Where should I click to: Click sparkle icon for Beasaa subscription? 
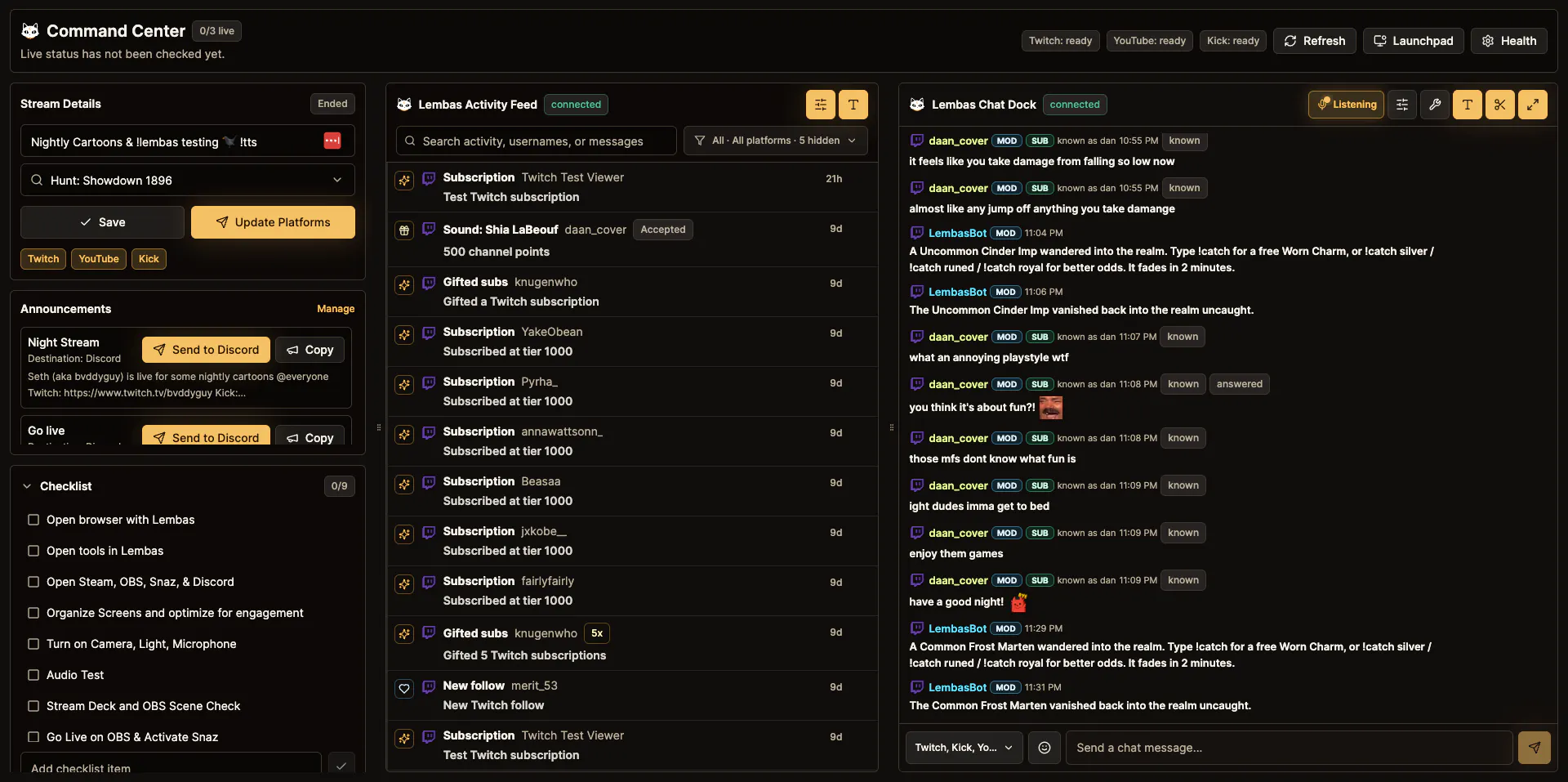[404, 485]
